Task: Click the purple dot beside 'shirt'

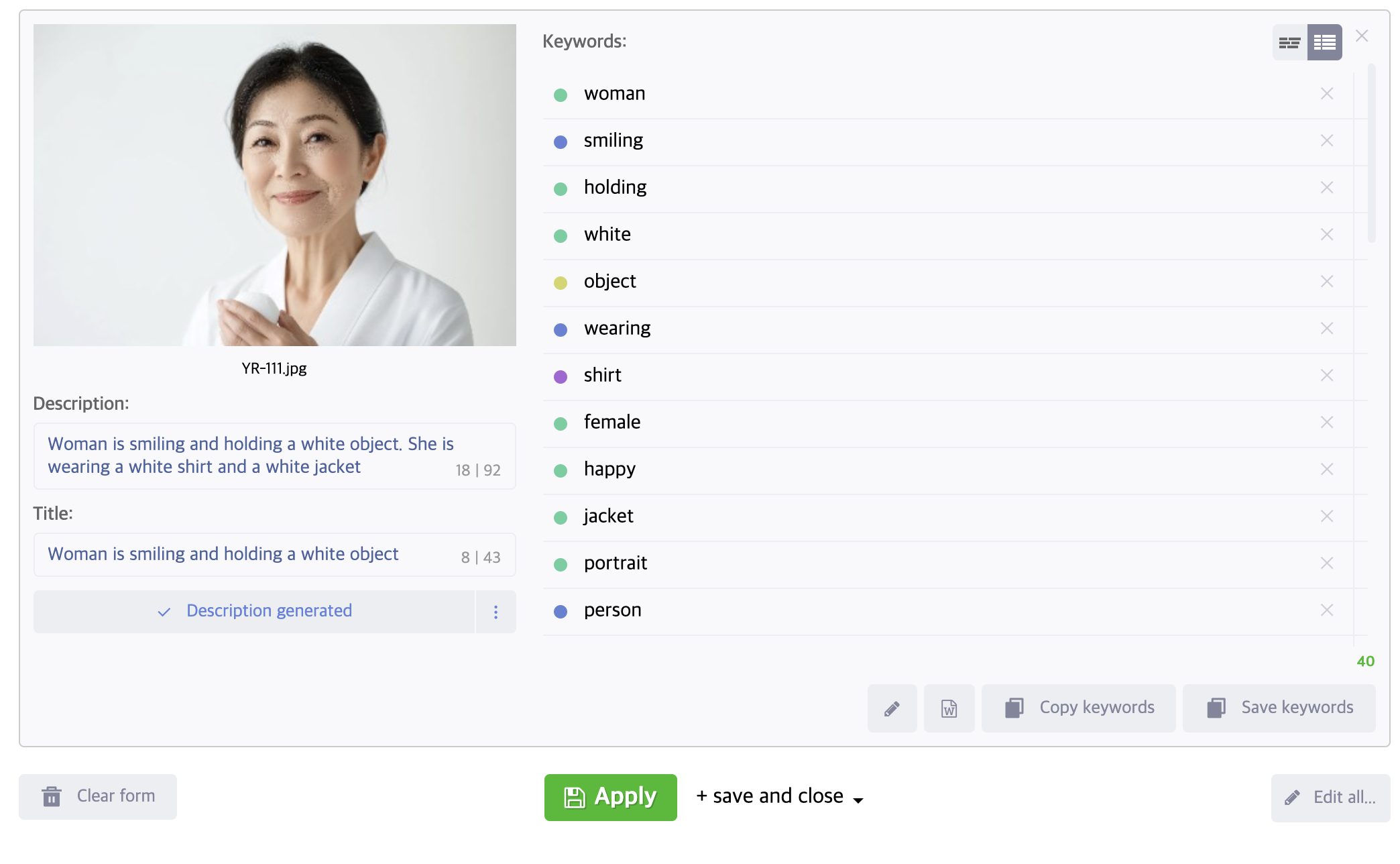Action: (561, 376)
